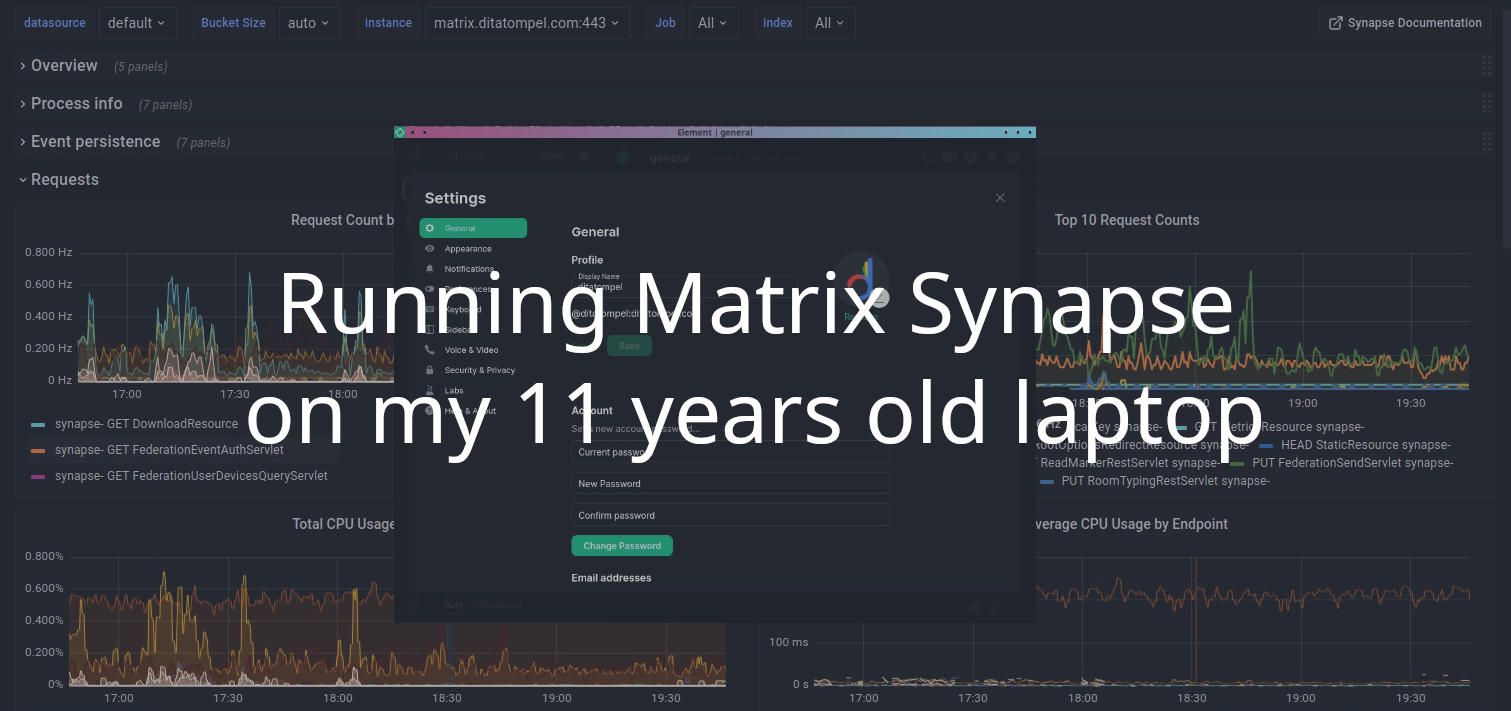Image resolution: width=1511 pixels, height=711 pixels.
Task: Click the voice call icon in Element header
Action: (926, 157)
